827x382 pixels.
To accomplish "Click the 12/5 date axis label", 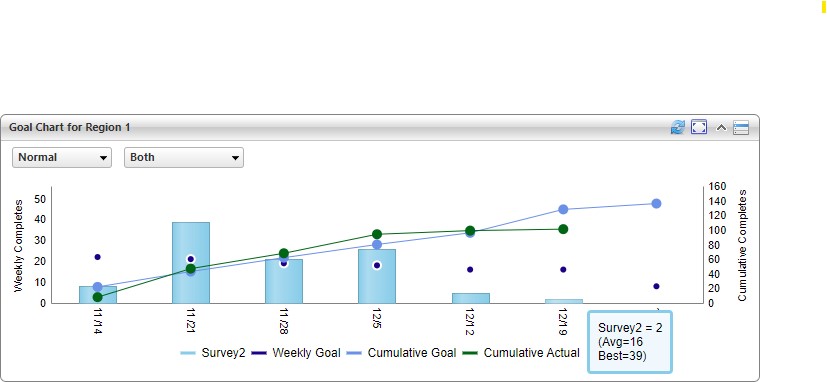I will point(377,319).
